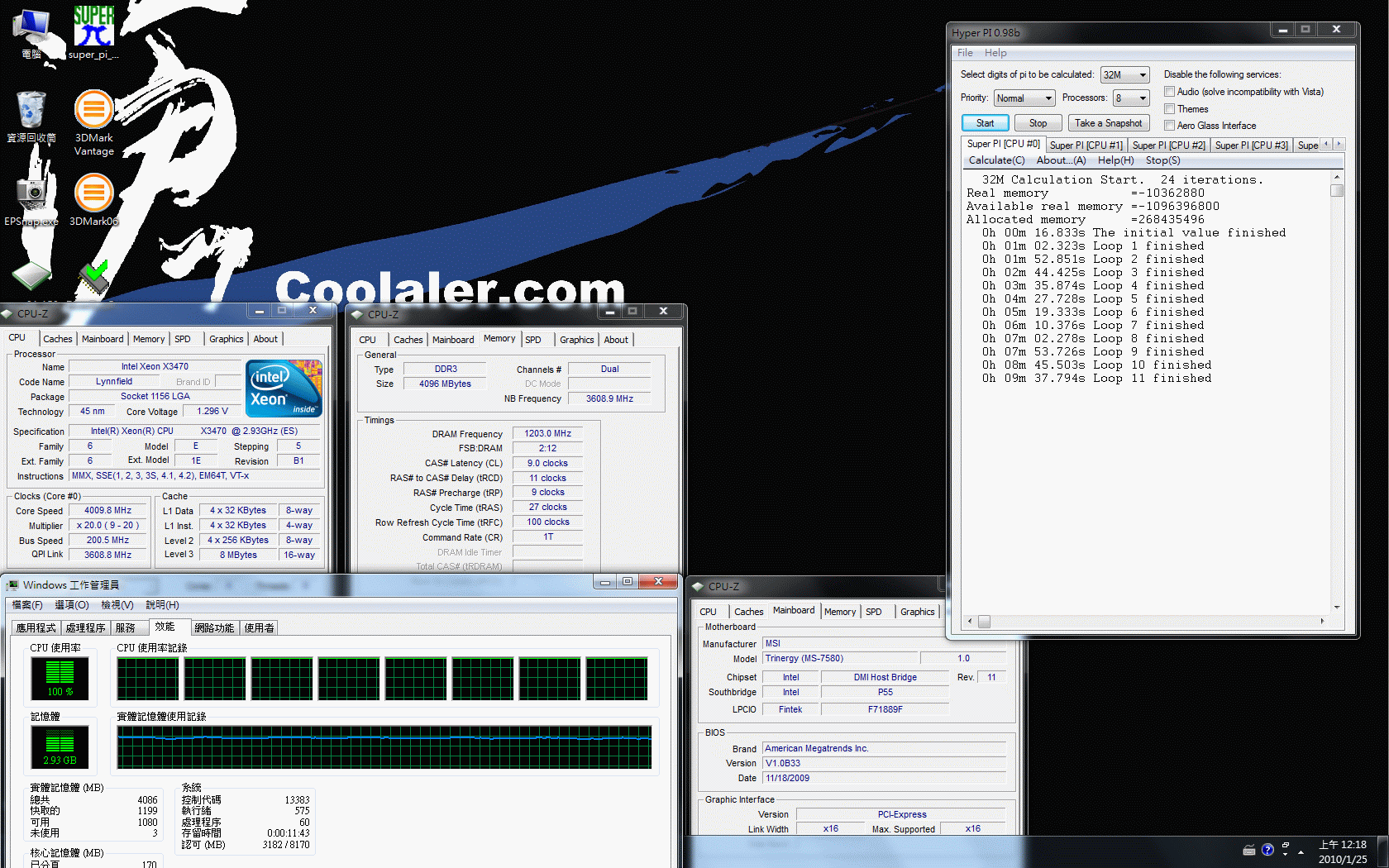Click the CPU usage 100% meter
The width and height of the screenshot is (1389, 868).
60,678
